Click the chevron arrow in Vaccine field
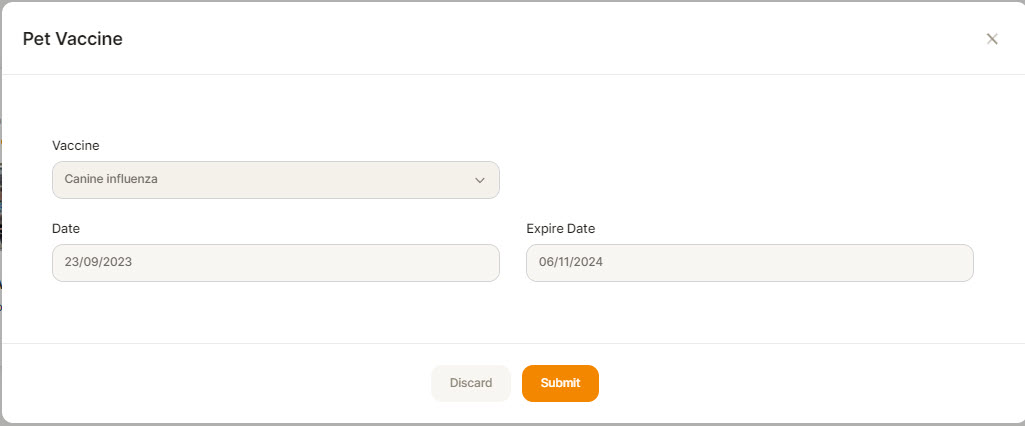Image resolution: width=1025 pixels, height=426 pixels. point(480,180)
